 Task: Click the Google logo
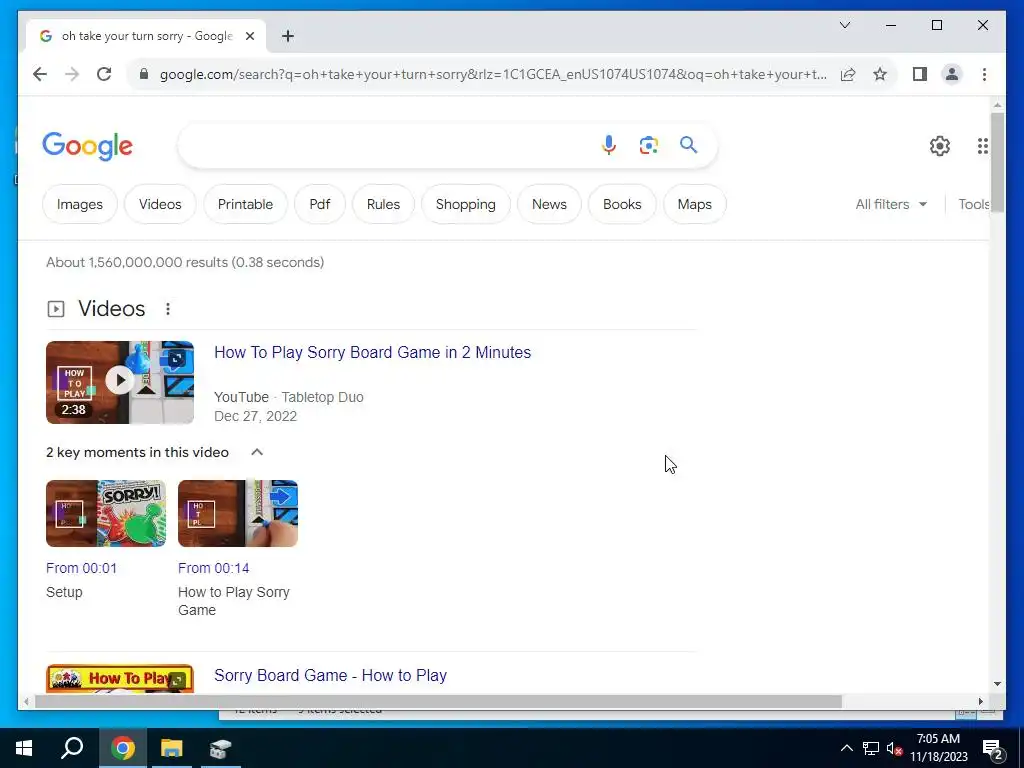point(88,146)
